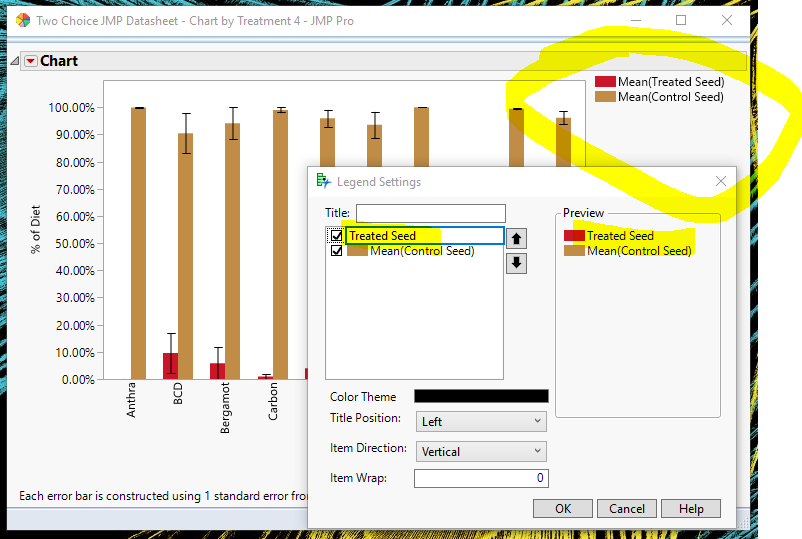Screen dimensions: 802x539
Task: Click the Legend Settings dialog icon
Action: 324,181
